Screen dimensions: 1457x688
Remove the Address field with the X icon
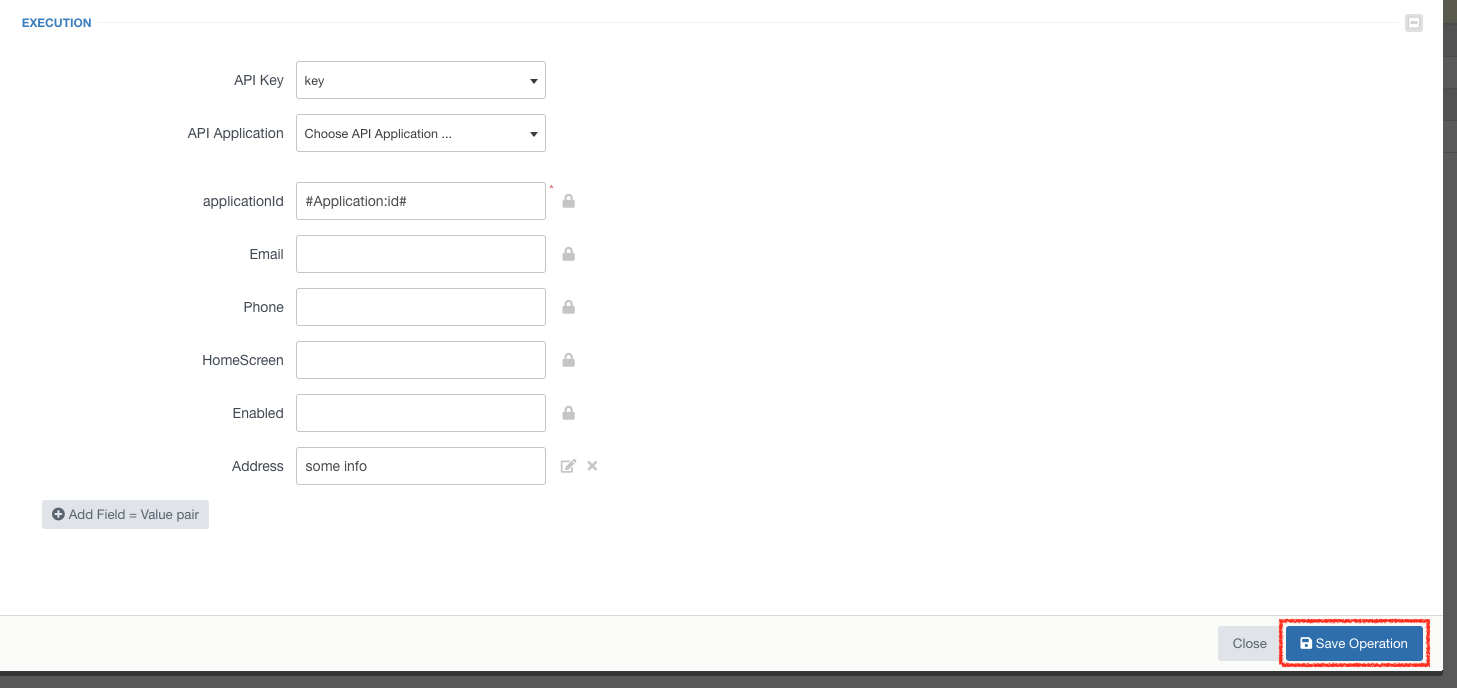tap(592, 466)
